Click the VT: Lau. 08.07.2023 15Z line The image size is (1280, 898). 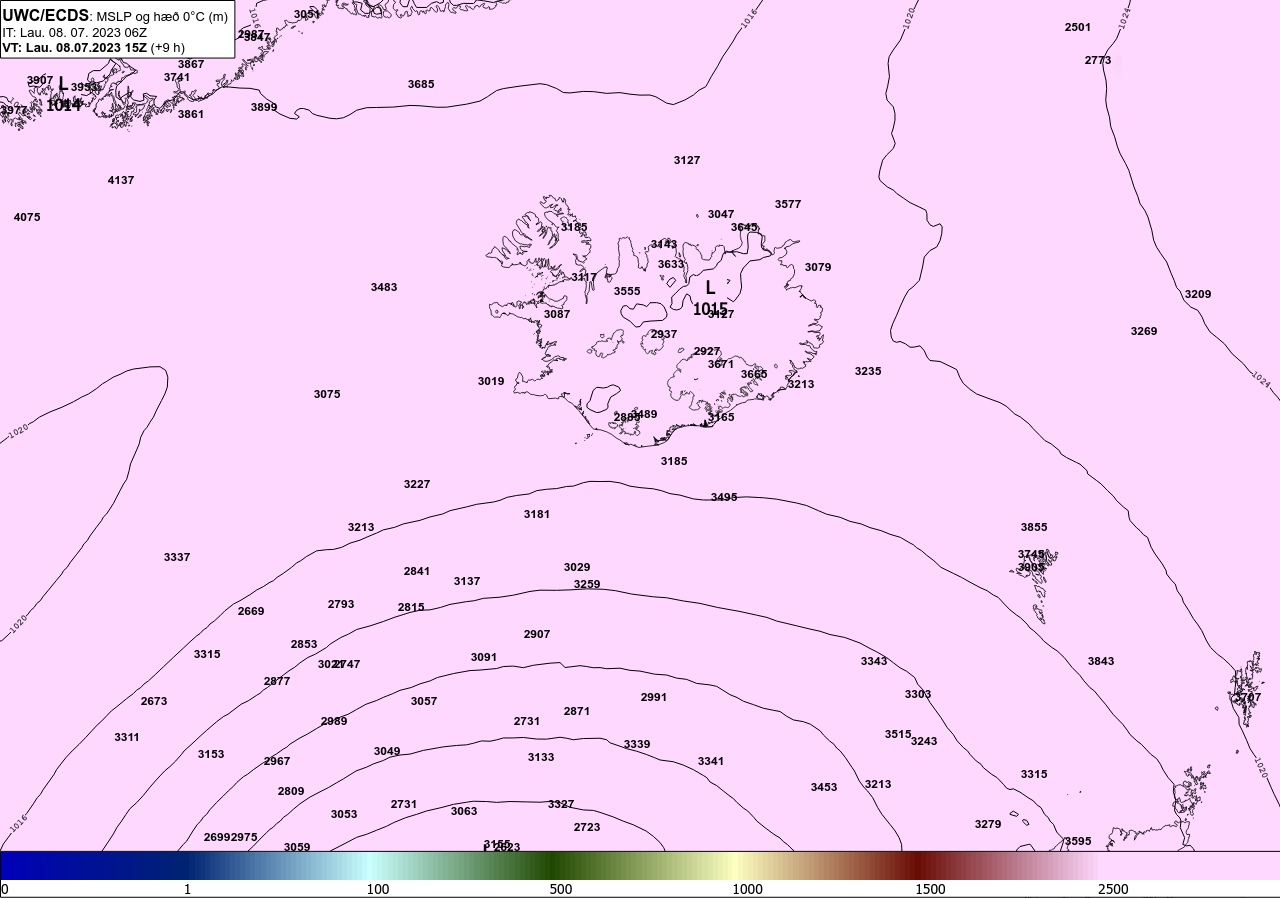(x=94, y=47)
